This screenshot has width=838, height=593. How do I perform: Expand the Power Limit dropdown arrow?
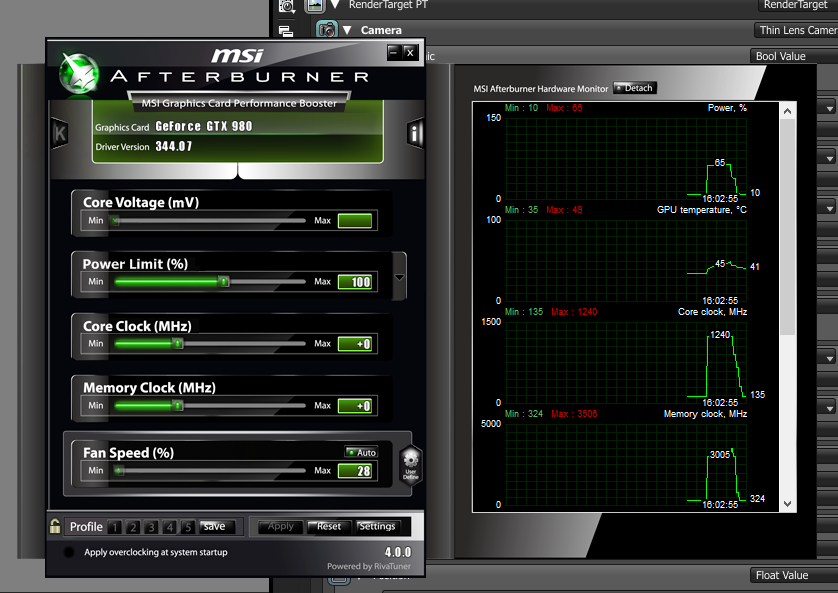tap(399, 277)
